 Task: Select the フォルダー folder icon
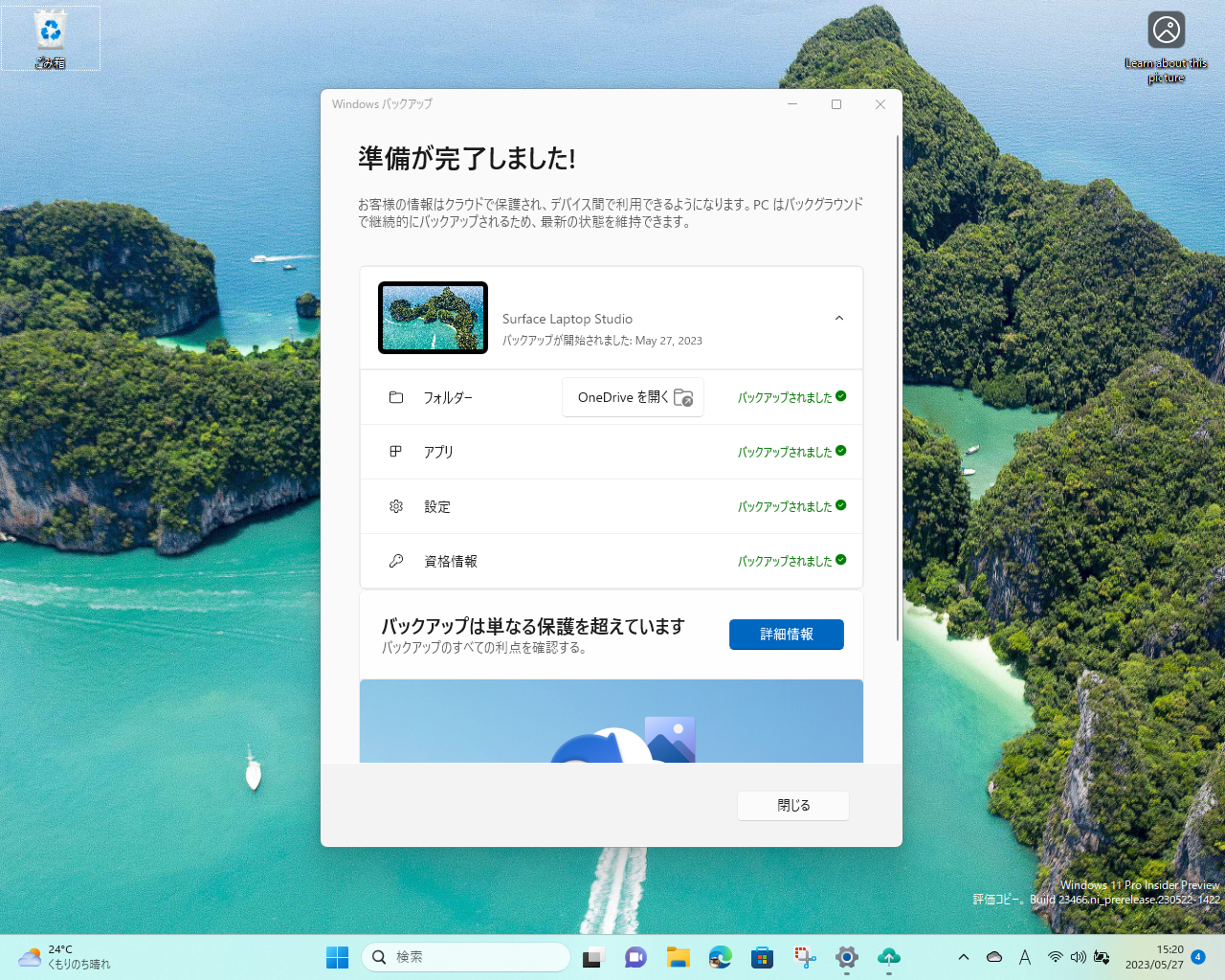tap(396, 396)
